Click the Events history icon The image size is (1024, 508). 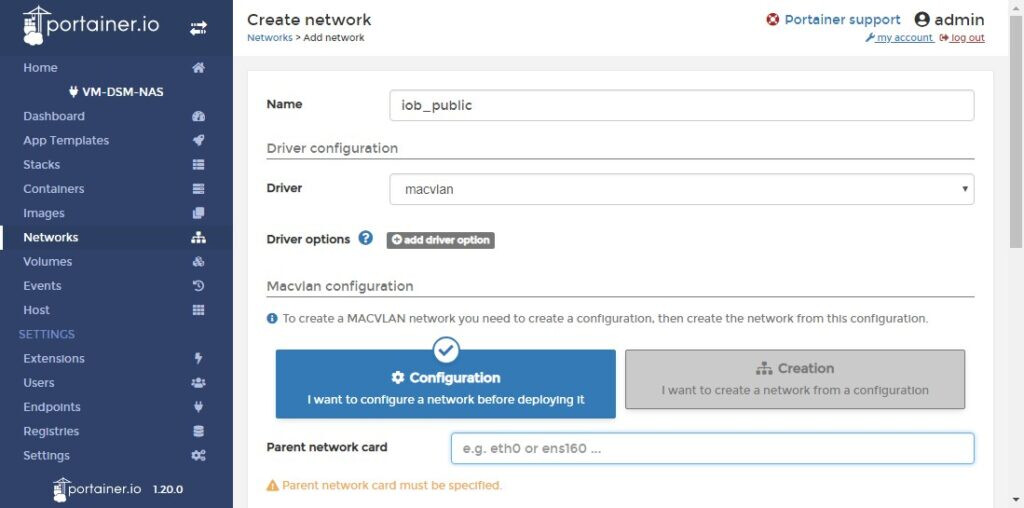pyautogui.click(x=199, y=286)
